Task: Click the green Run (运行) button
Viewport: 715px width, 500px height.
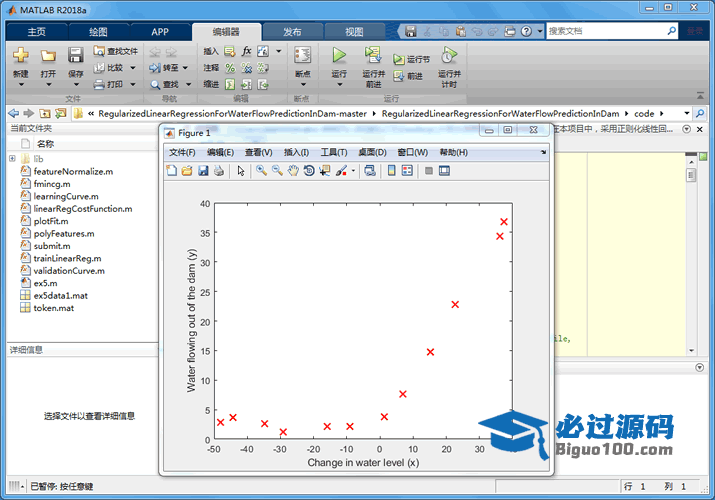Action: 339,58
